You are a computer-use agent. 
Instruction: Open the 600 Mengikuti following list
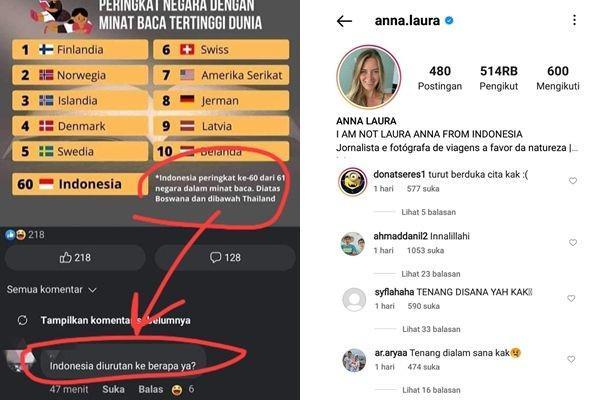coord(558,78)
